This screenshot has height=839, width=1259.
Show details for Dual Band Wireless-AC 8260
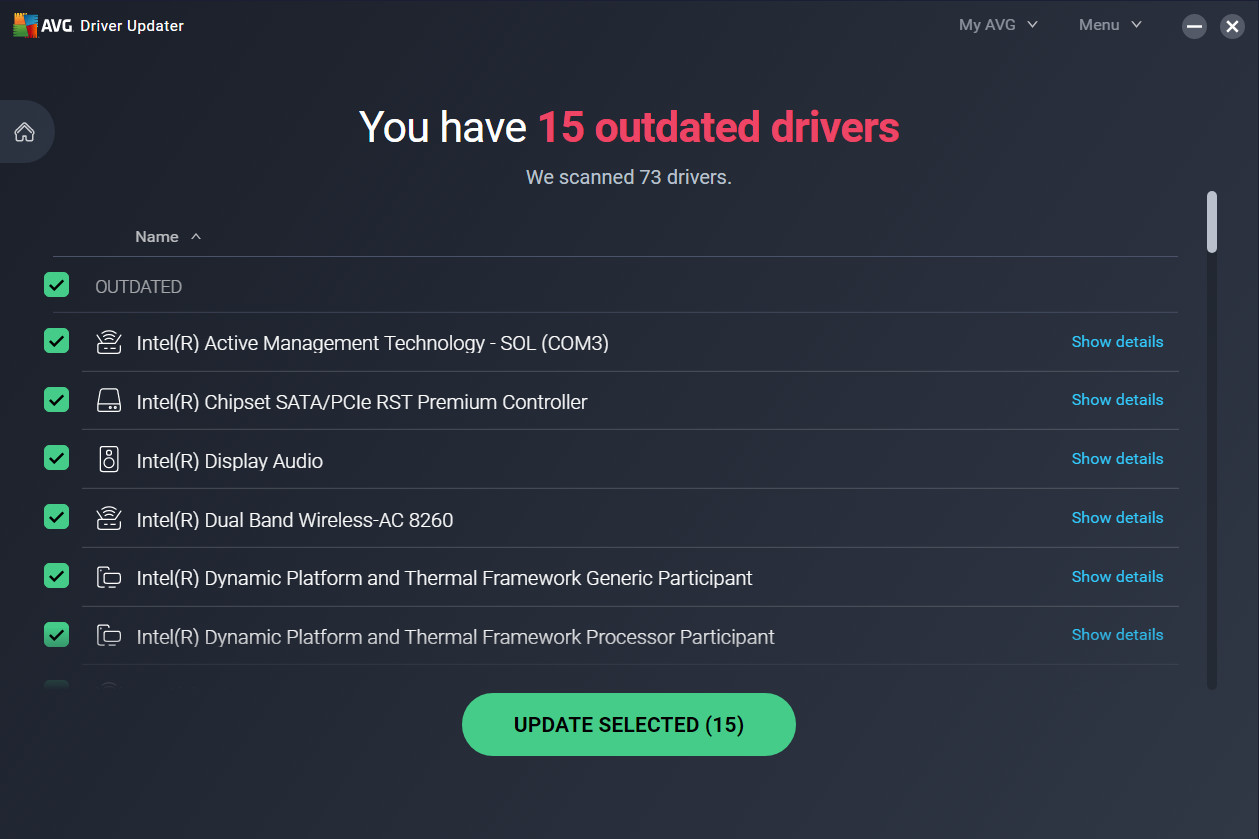click(x=1117, y=518)
